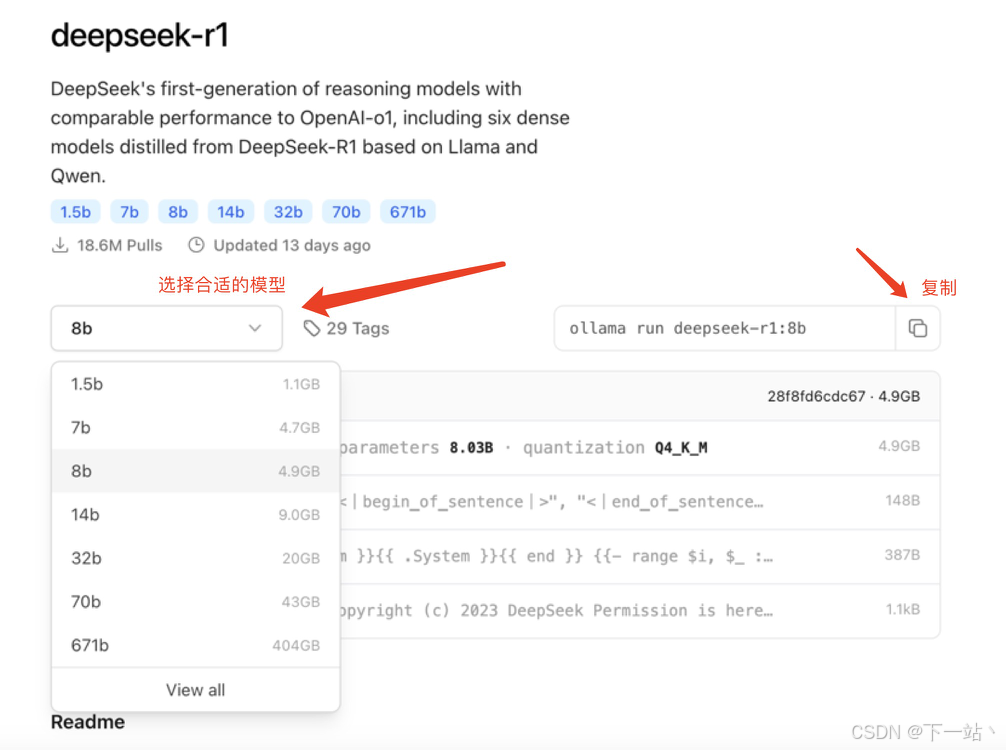The height and width of the screenshot is (750, 1006).
Task: Open the 7b blue tag badge
Action: (x=129, y=212)
